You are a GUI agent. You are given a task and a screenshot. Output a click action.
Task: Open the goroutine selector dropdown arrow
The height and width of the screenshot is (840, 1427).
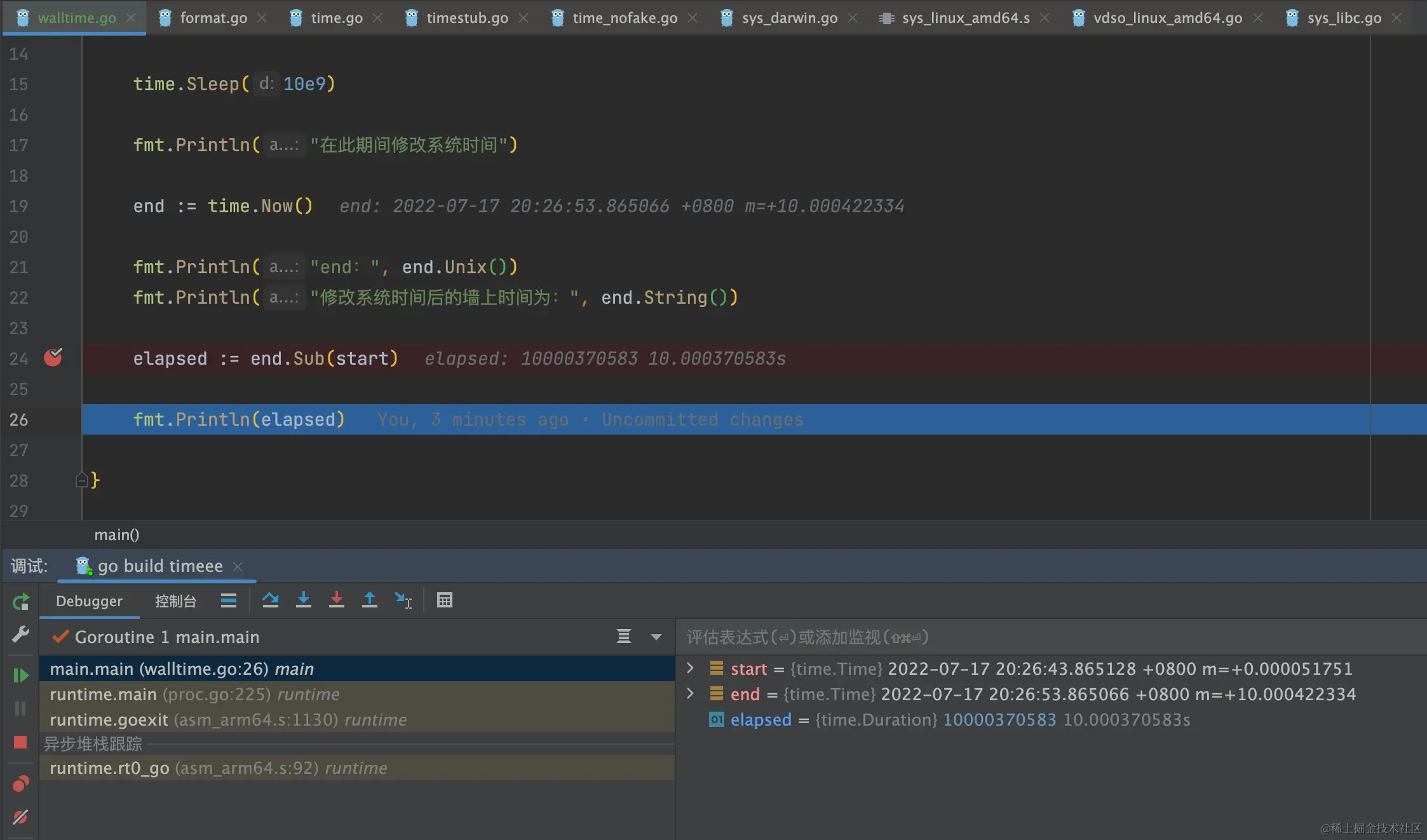[x=656, y=637]
